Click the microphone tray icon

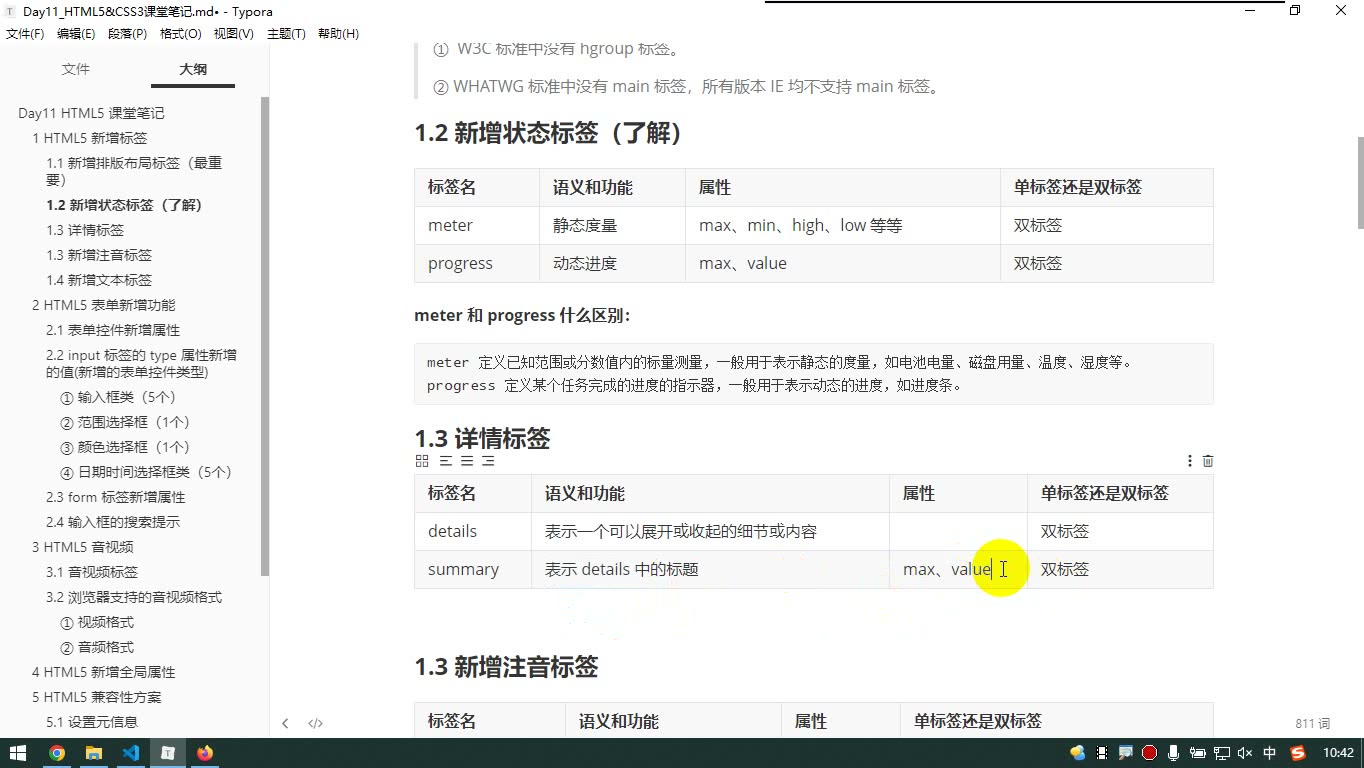coord(1173,753)
